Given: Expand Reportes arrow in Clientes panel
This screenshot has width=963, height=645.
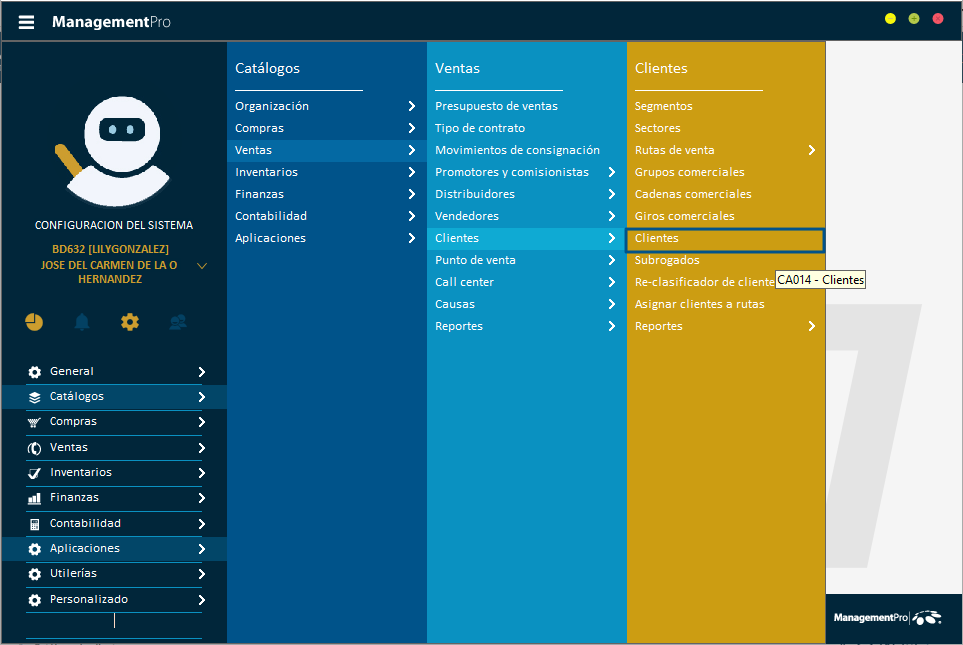Looking at the screenshot, I should pos(812,326).
